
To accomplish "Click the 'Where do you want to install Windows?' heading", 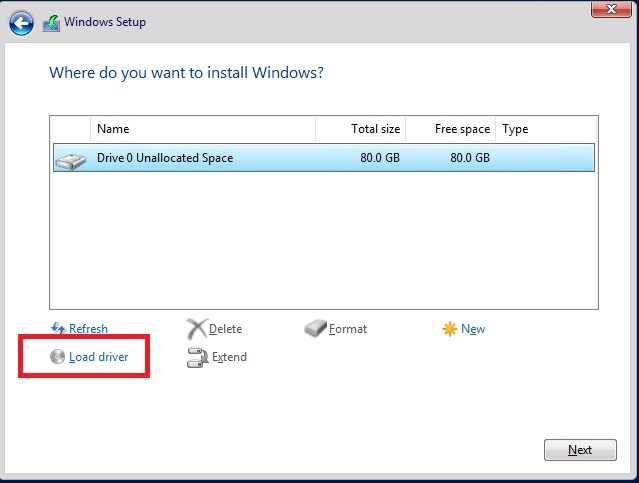I will pyautogui.click(x=186, y=73).
